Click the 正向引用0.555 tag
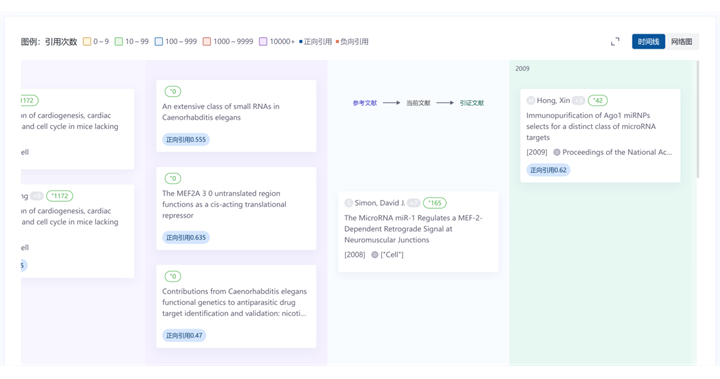The height and width of the screenshot is (379, 720). 186,139
